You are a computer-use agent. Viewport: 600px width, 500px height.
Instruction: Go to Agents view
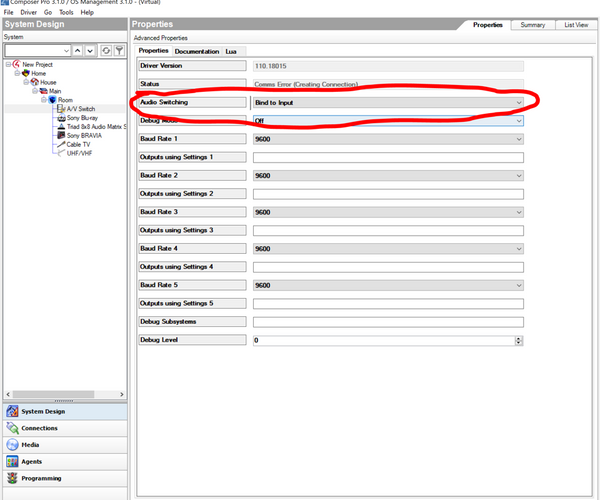(x=65, y=462)
